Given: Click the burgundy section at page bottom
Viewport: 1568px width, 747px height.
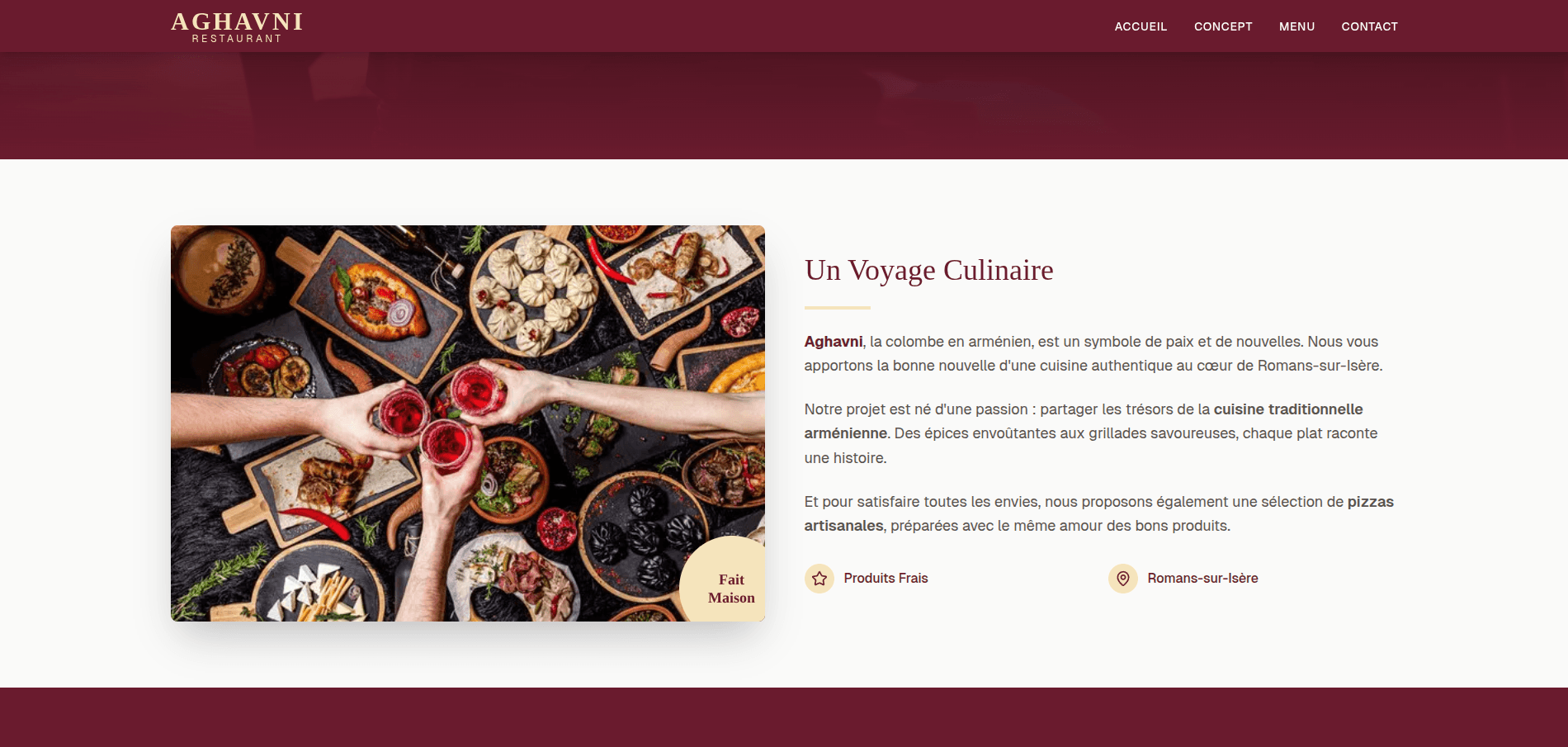Looking at the screenshot, I should (x=784, y=717).
